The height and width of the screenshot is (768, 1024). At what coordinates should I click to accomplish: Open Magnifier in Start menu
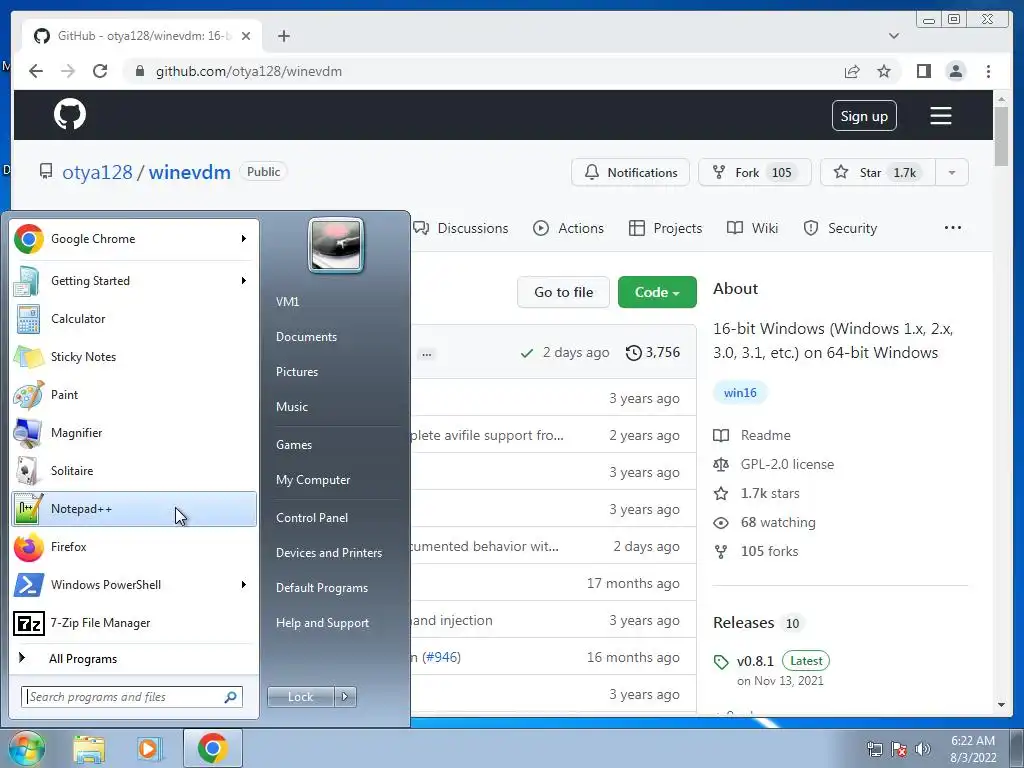point(134,432)
